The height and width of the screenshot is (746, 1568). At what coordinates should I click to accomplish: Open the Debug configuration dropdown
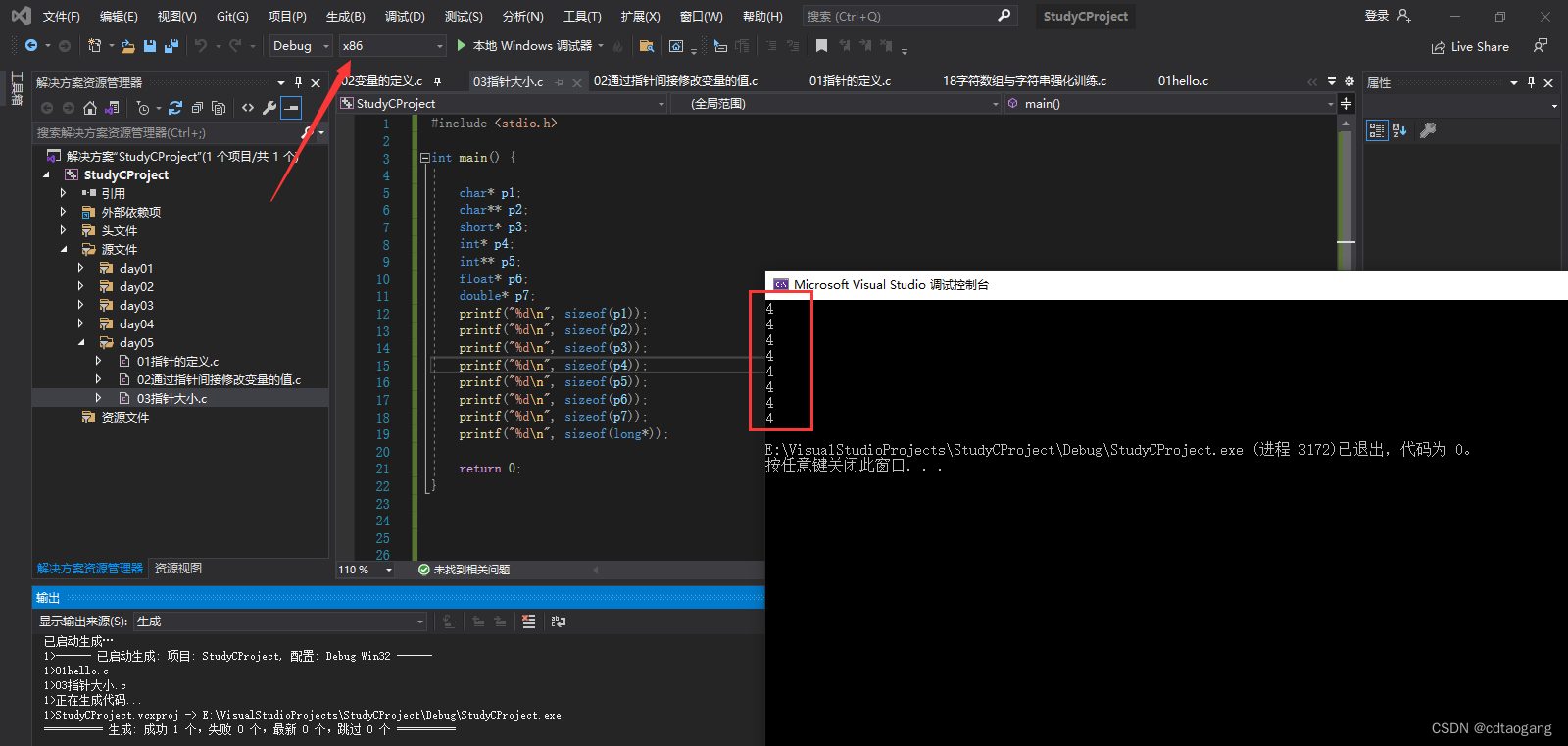click(x=301, y=46)
